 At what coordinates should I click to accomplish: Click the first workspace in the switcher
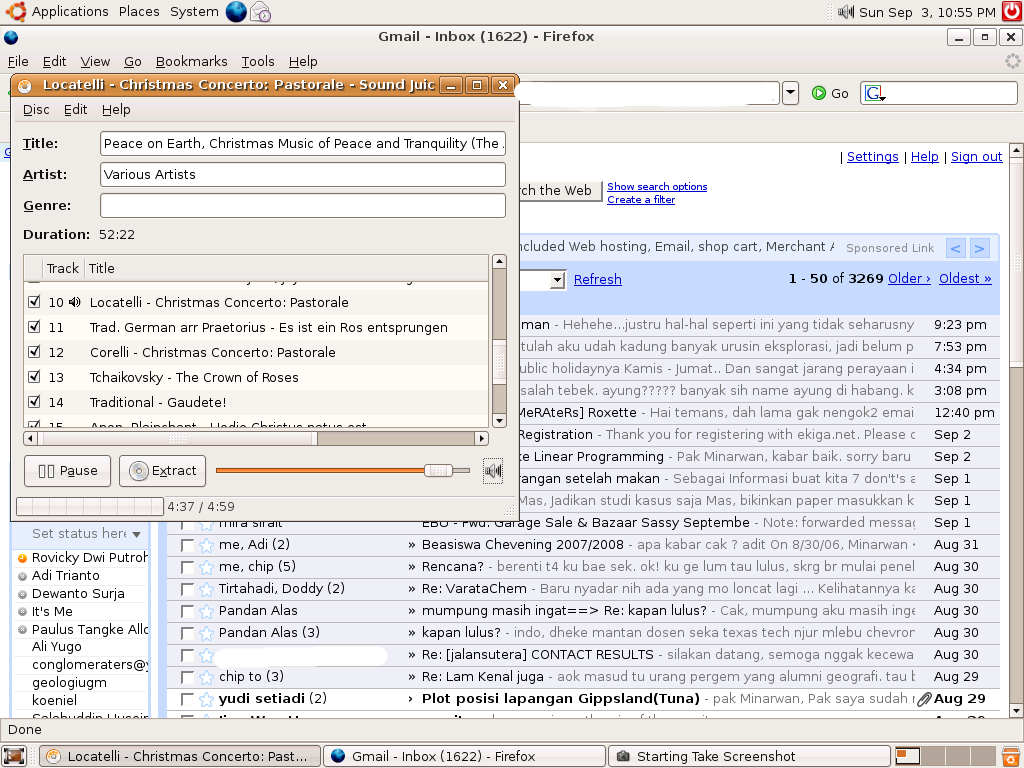[907, 756]
